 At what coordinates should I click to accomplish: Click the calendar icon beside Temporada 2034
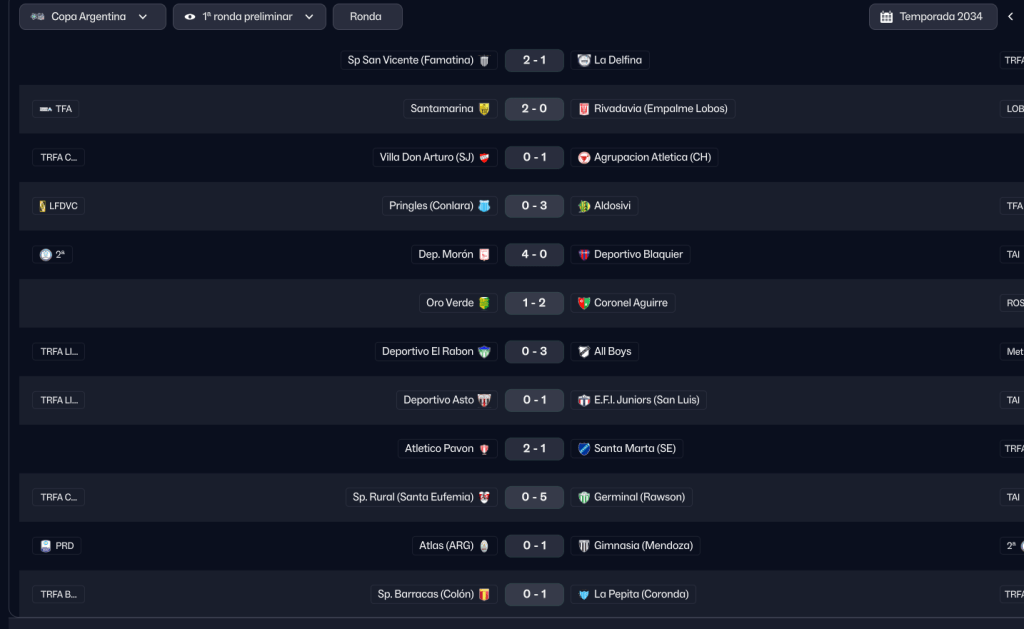pyautogui.click(x=887, y=17)
